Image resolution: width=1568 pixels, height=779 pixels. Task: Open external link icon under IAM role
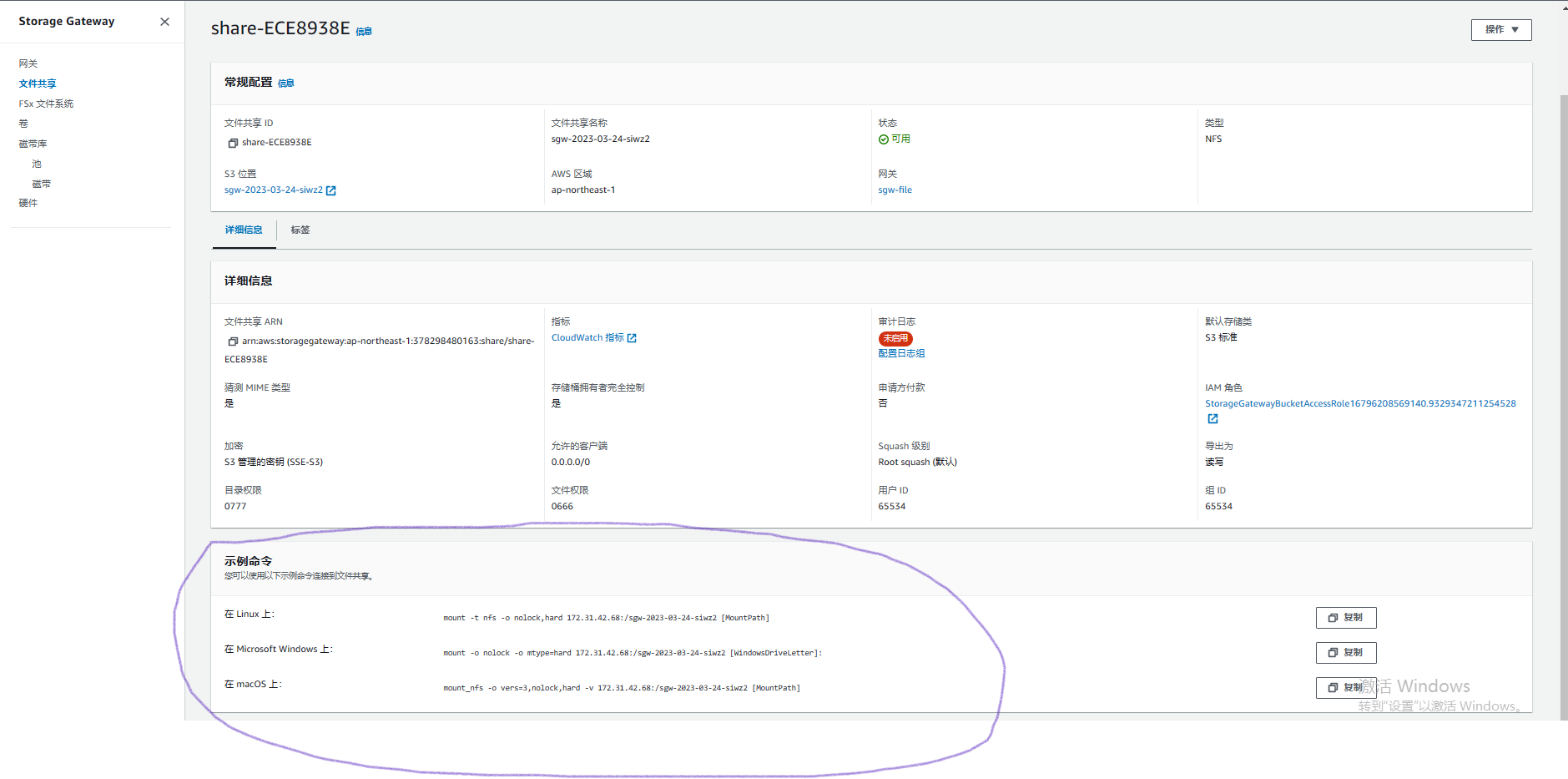tap(1213, 419)
